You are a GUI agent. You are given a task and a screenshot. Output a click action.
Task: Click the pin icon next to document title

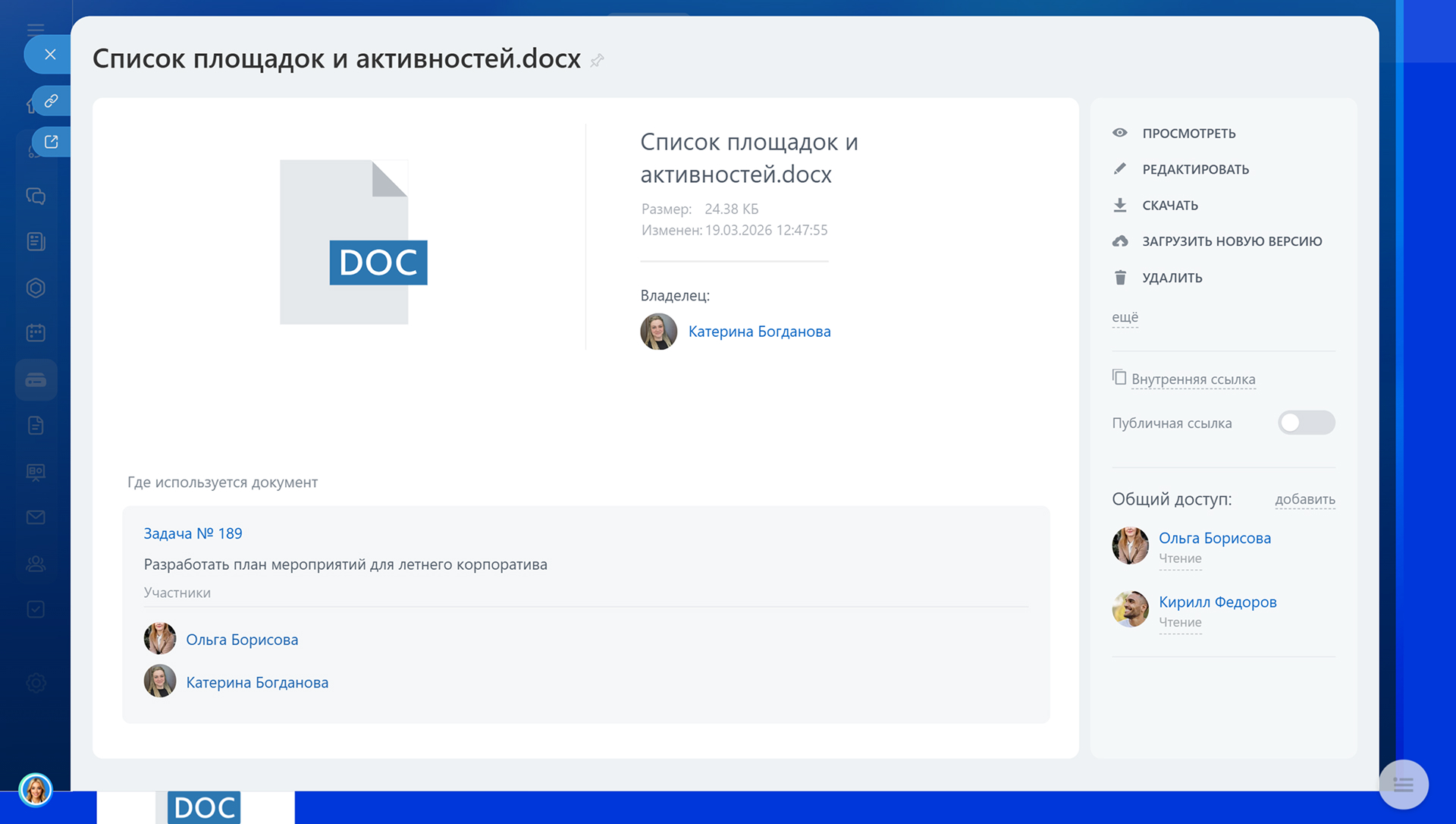point(597,61)
